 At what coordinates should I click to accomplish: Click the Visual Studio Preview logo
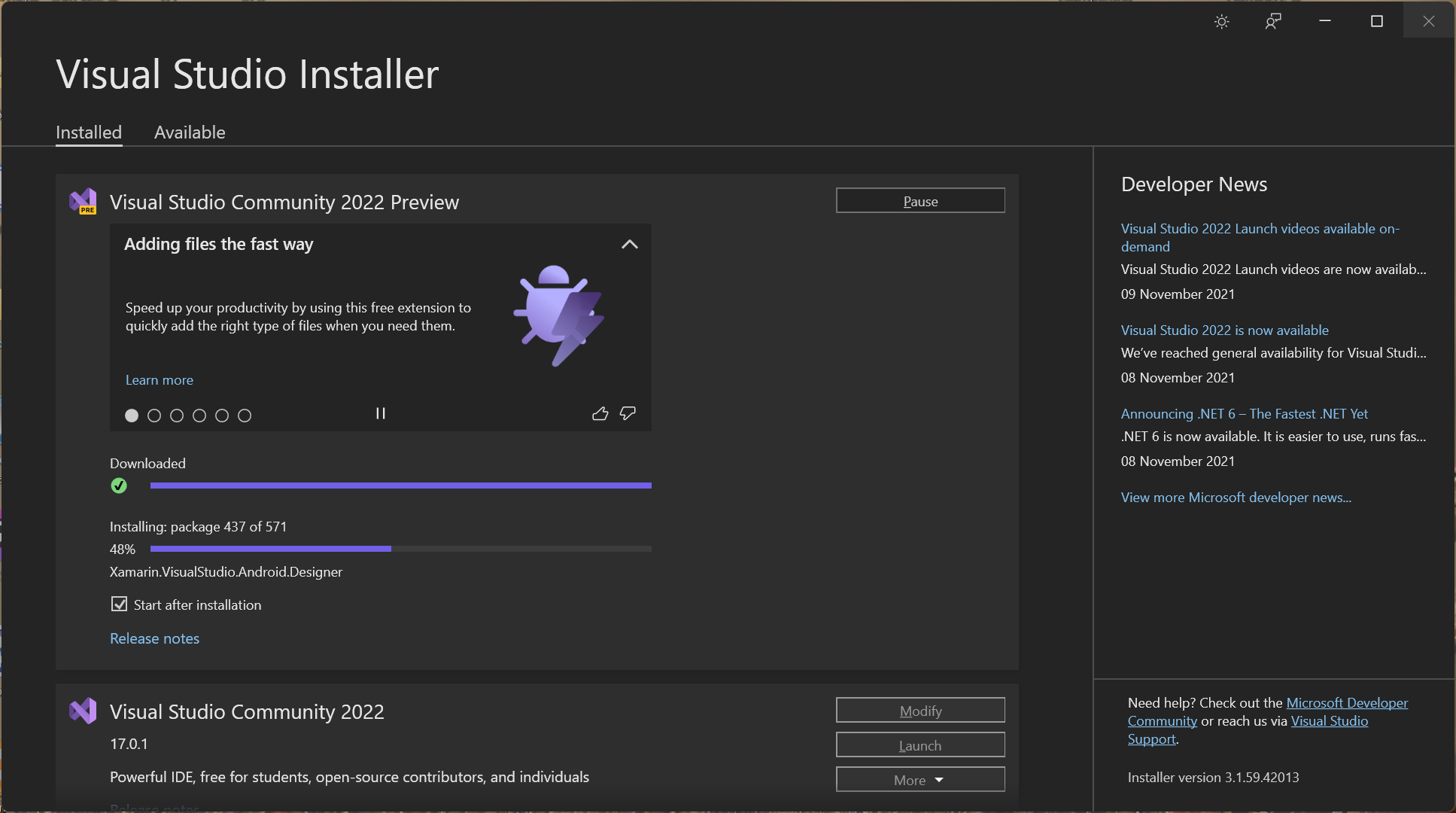(83, 200)
